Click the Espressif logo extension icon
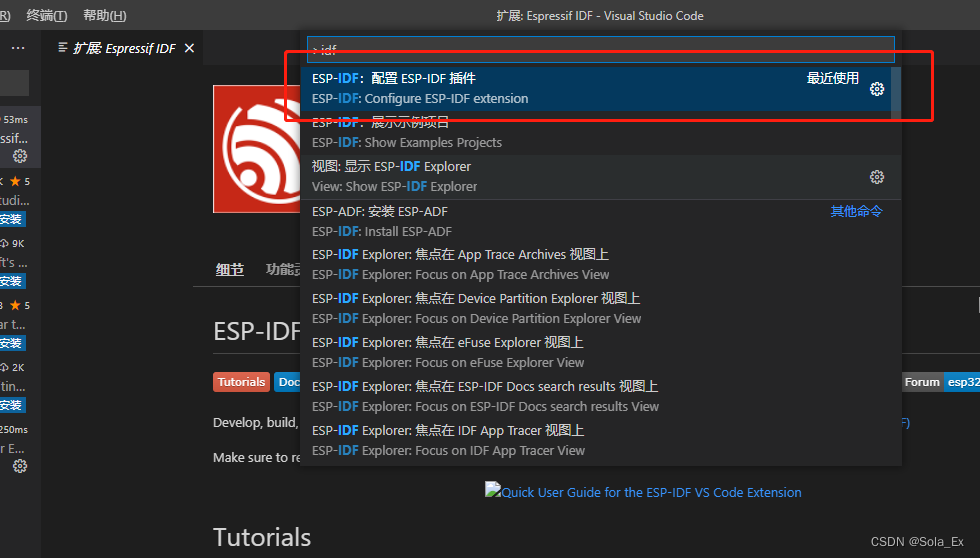This screenshot has width=980, height=558. point(257,149)
